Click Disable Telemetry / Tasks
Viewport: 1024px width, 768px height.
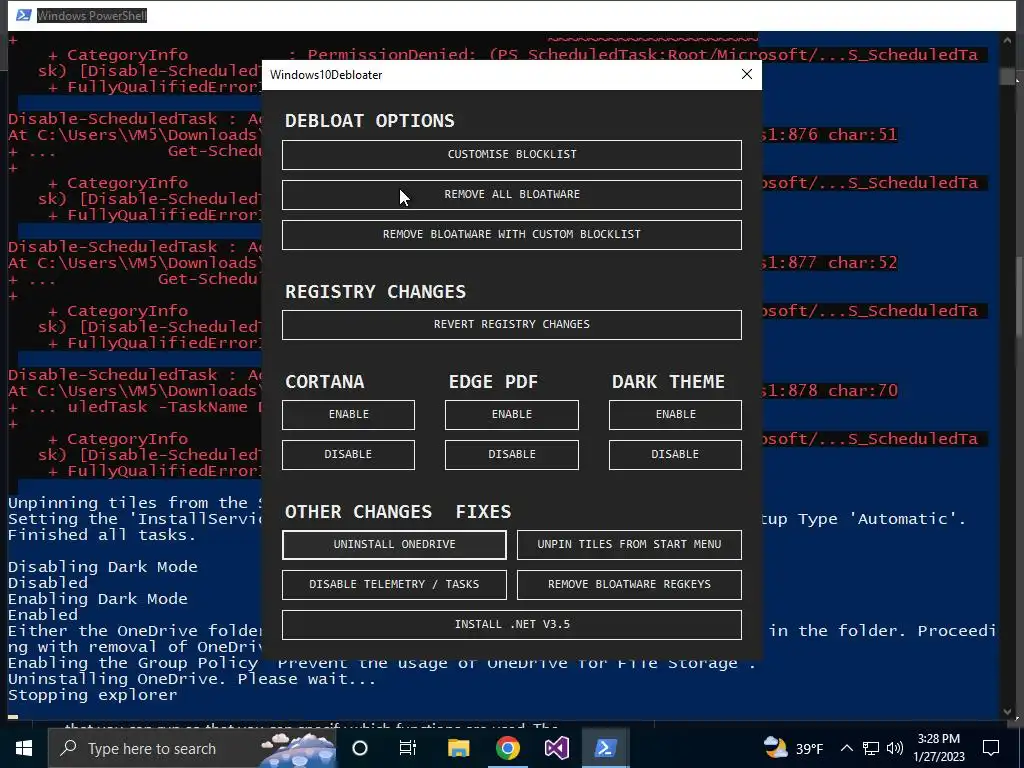tap(394, 584)
